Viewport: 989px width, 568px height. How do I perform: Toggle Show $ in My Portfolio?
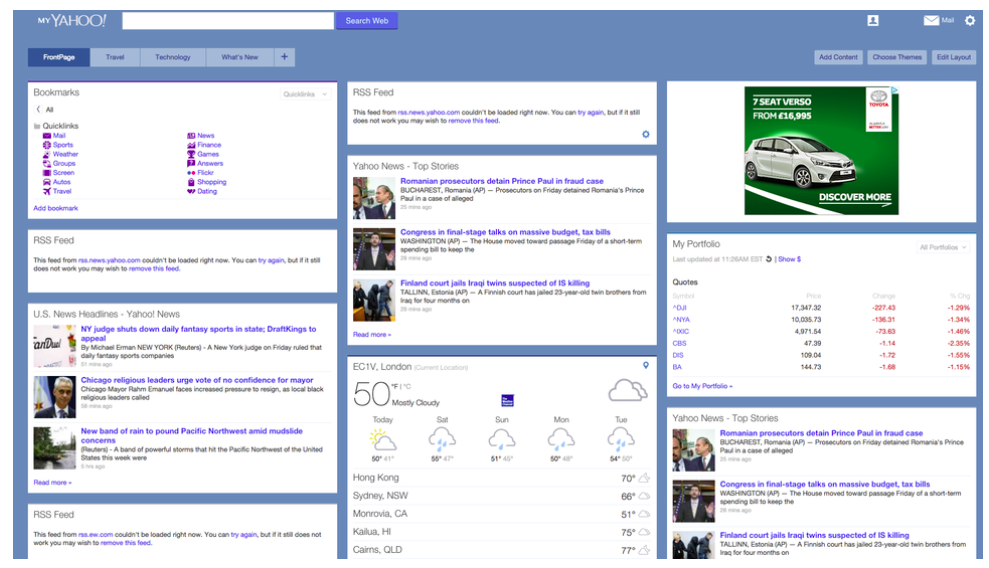(x=789, y=259)
